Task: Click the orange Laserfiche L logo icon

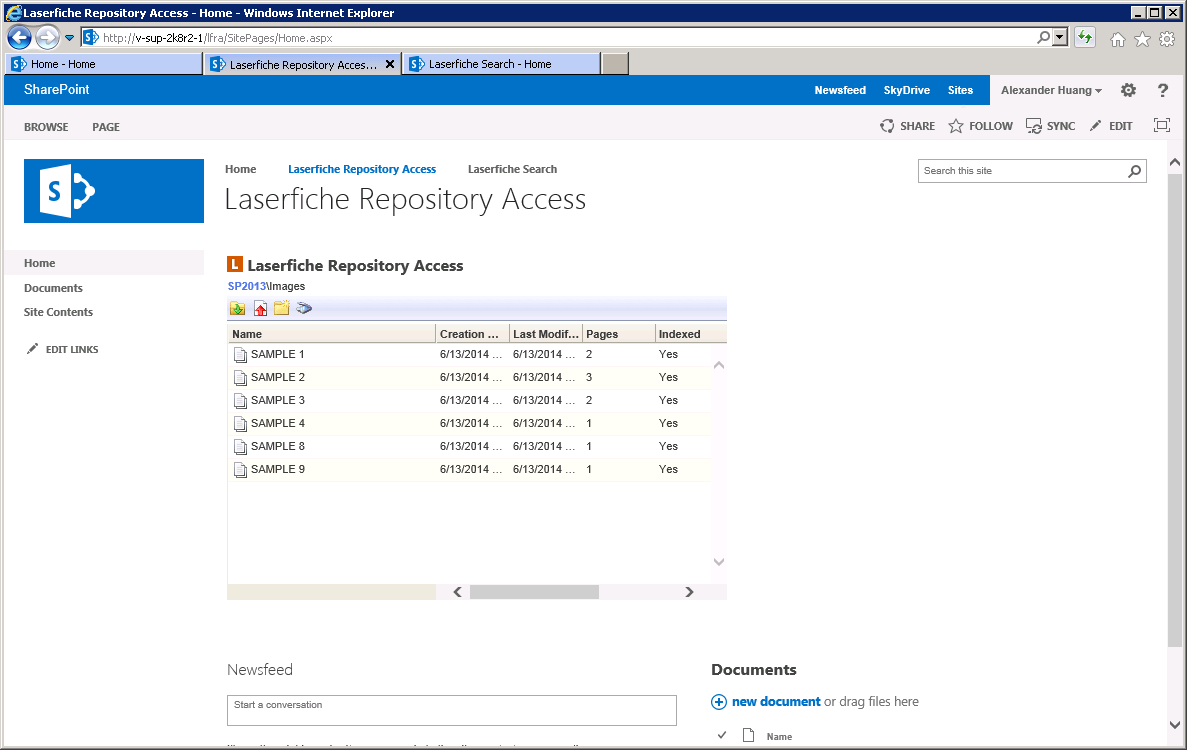Action: point(235,264)
